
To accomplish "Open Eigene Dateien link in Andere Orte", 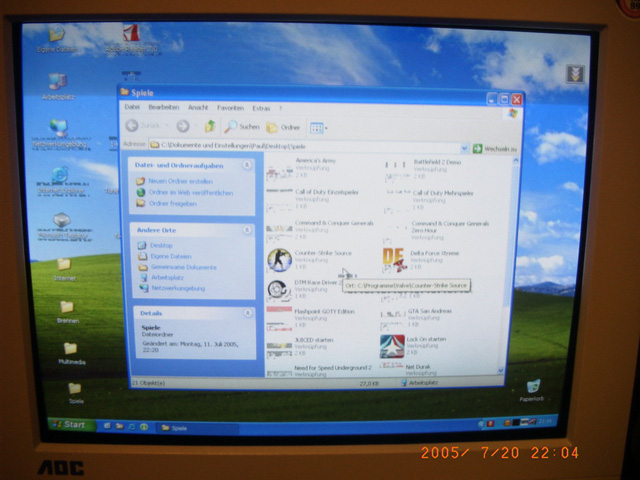I will click(x=171, y=256).
